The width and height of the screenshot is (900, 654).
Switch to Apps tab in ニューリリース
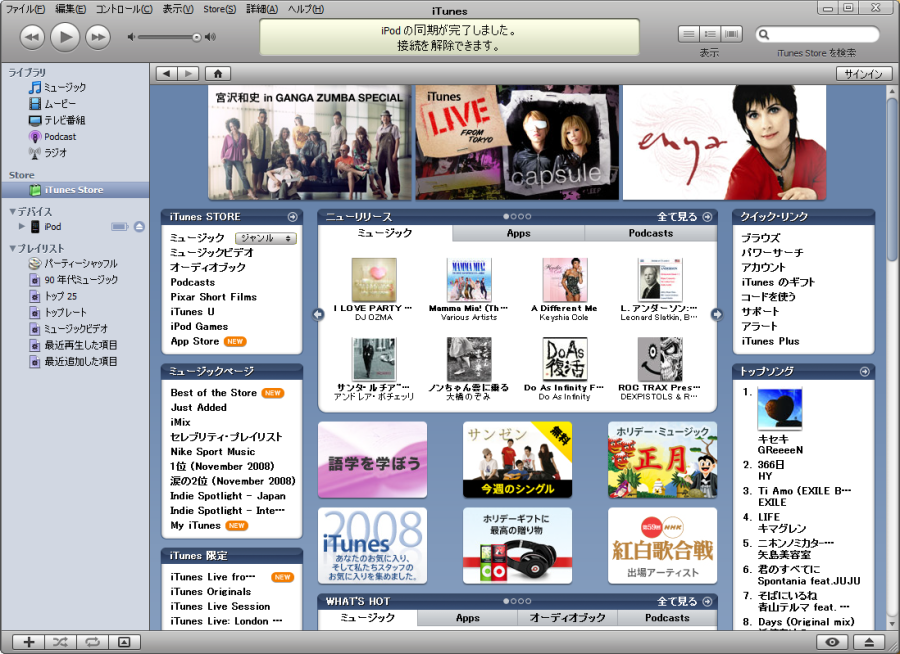[518, 233]
